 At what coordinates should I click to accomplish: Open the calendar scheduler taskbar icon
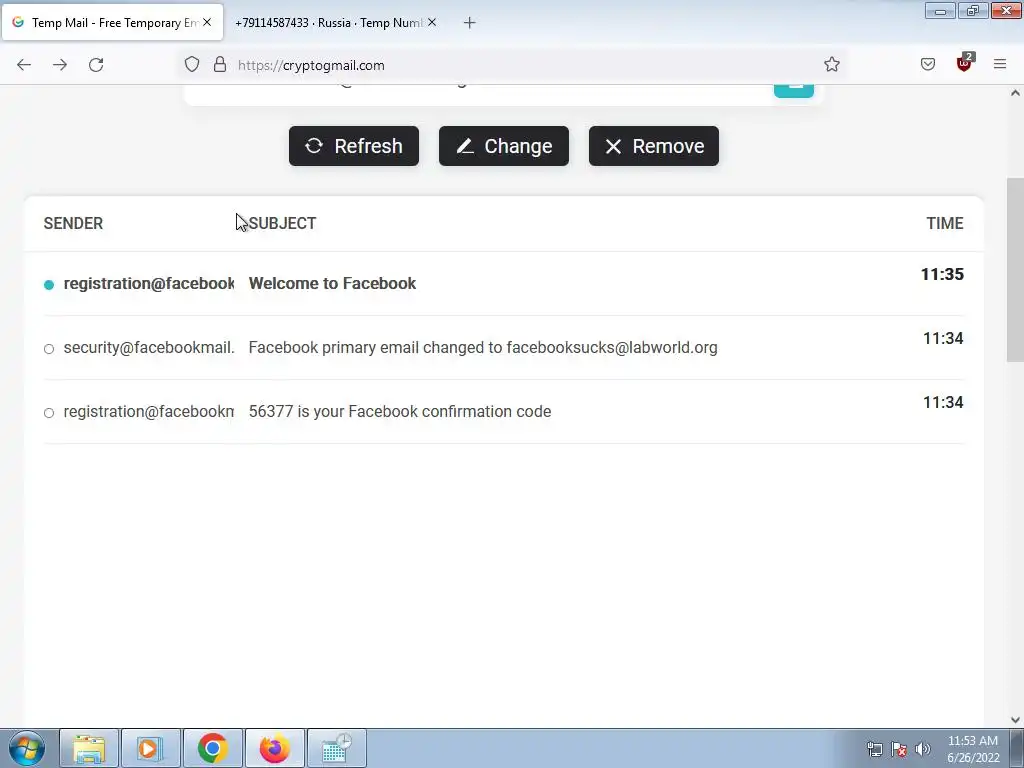pyautogui.click(x=337, y=748)
